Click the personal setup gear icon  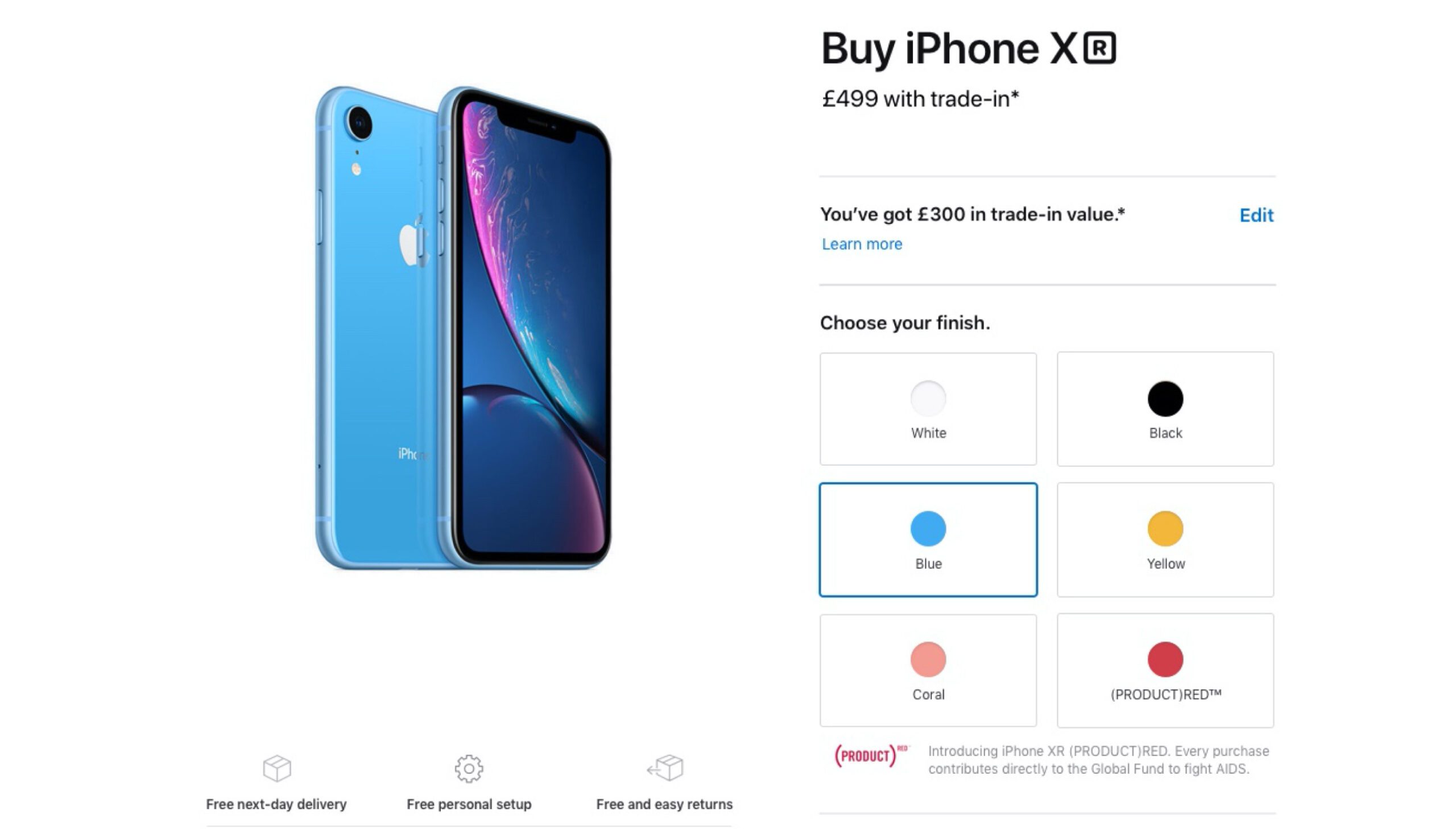click(x=469, y=769)
